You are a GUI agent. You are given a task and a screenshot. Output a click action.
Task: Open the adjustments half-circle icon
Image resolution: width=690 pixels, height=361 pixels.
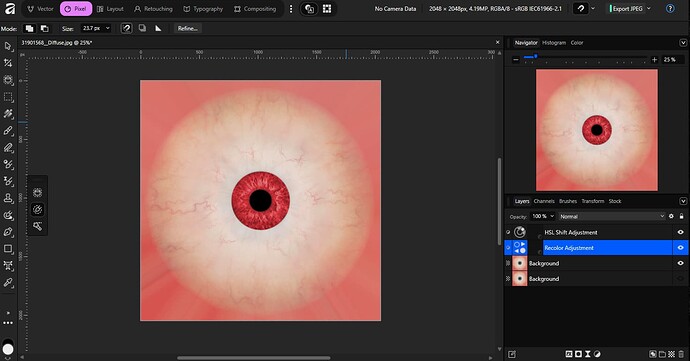[x=597, y=354]
